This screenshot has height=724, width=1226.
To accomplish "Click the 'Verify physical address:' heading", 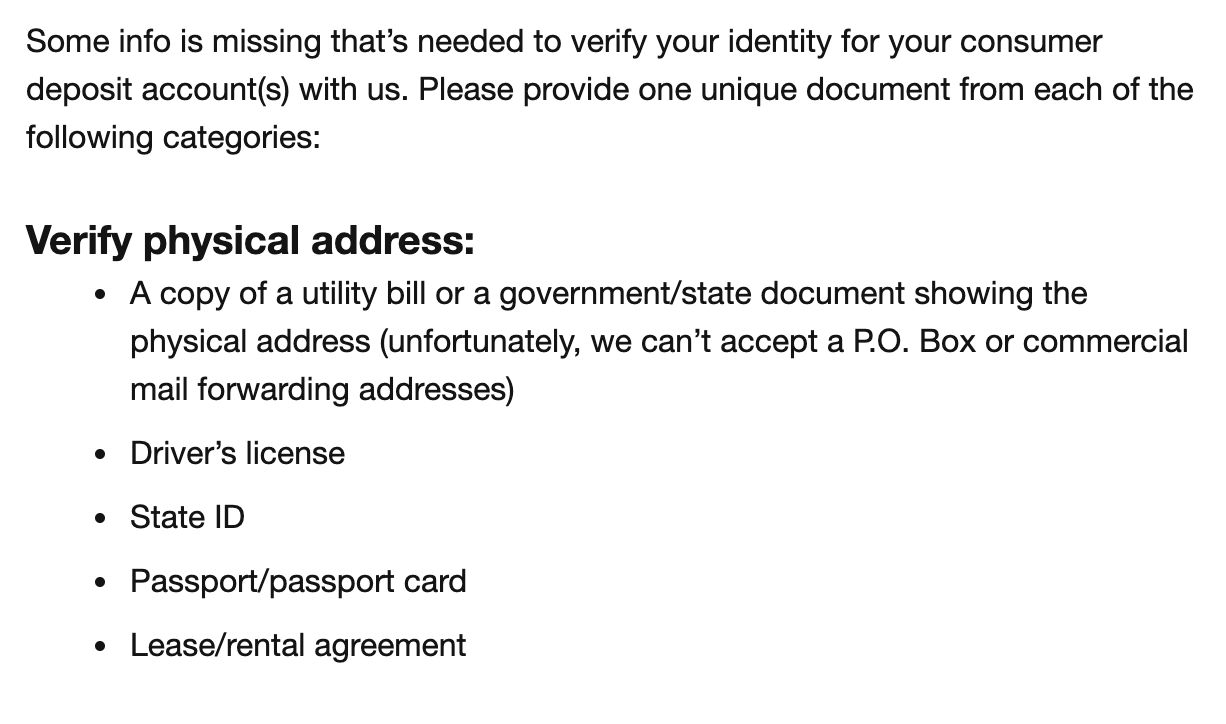I will pyautogui.click(x=250, y=241).
